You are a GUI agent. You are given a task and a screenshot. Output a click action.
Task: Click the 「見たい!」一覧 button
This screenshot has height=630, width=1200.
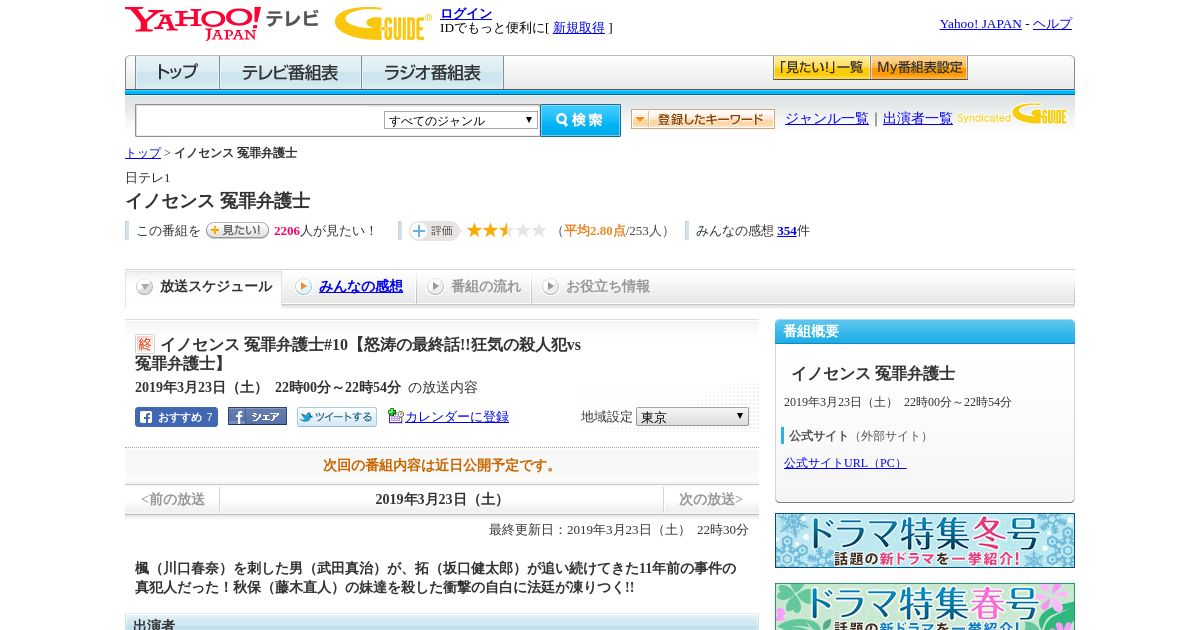coord(821,68)
